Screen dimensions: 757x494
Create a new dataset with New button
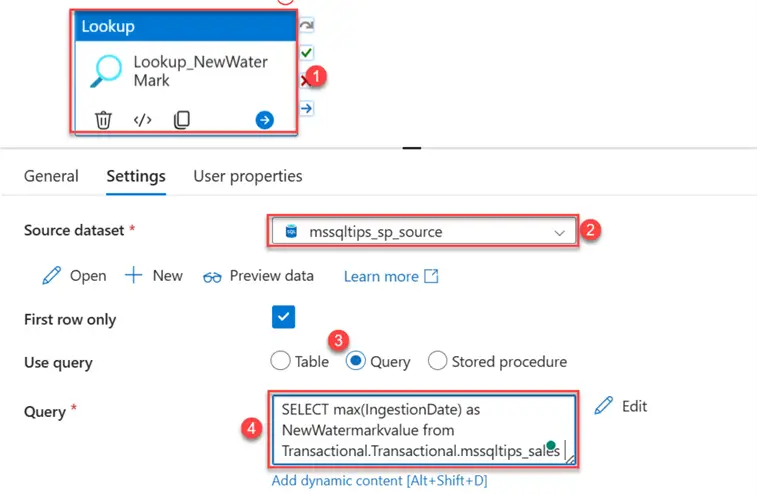[154, 276]
